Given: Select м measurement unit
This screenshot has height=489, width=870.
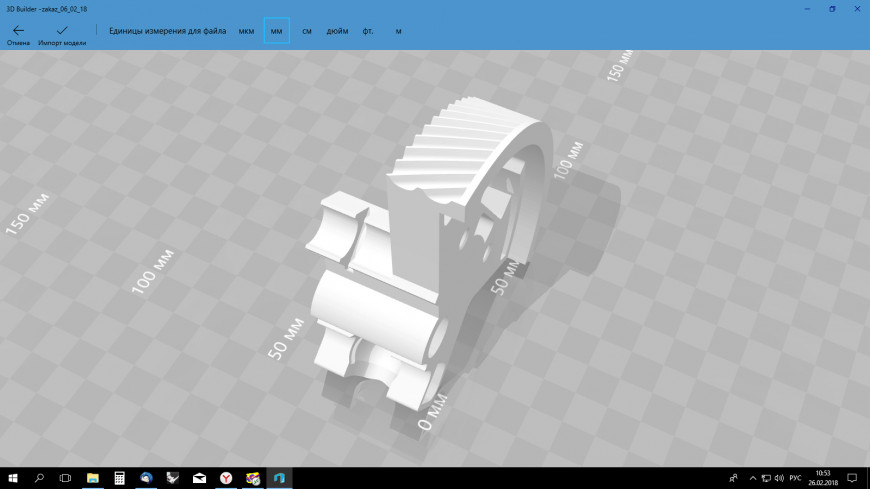Looking at the screenshot, I should click(x=398, y=31).
